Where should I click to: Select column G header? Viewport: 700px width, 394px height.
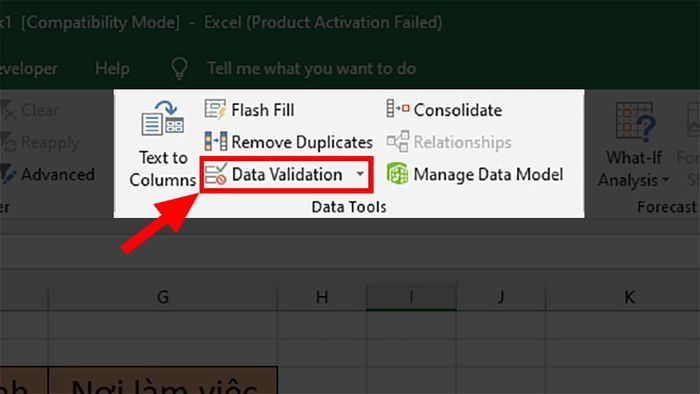click(162, 297)
